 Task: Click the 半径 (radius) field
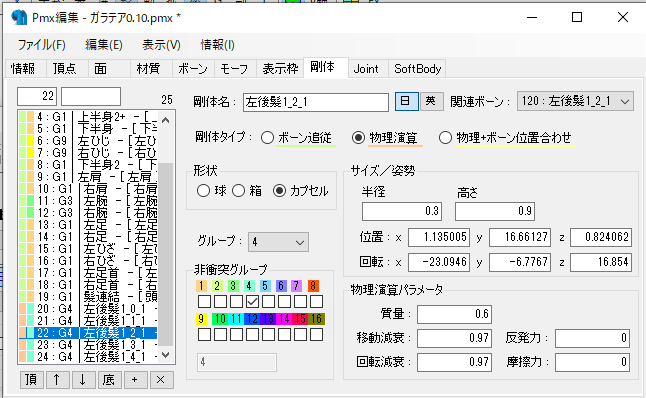click(402, 211)
